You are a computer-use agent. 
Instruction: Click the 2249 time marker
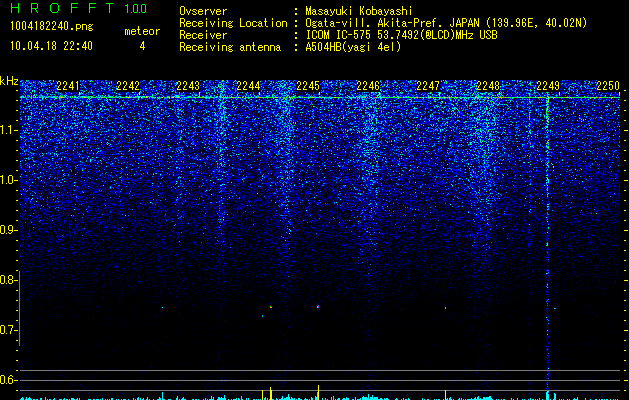pos(548,85)
